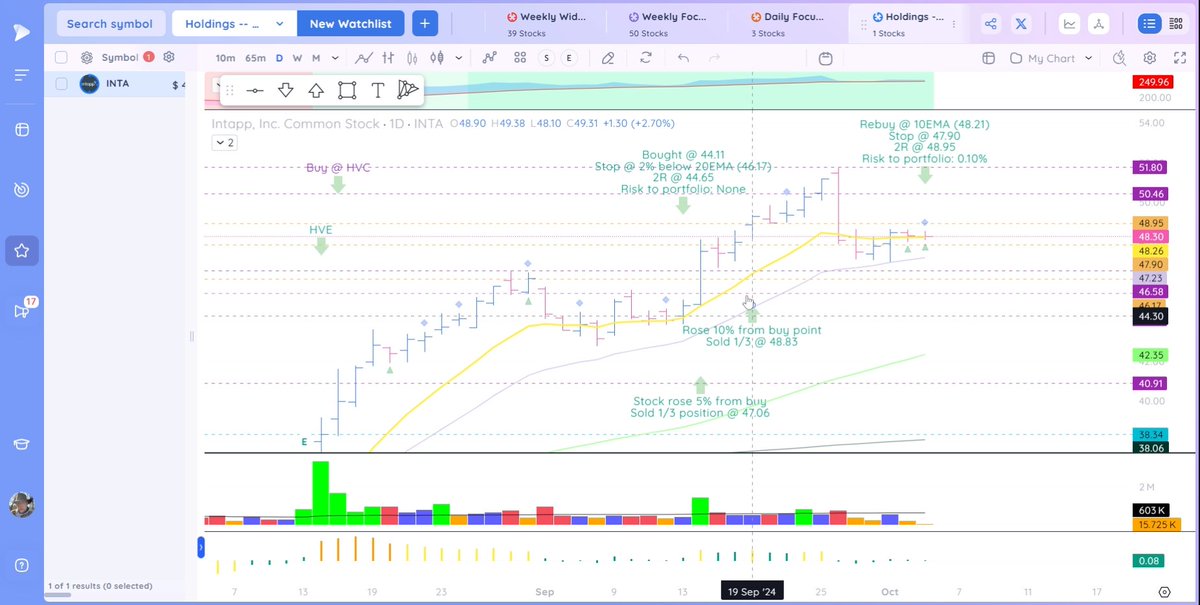Click the app logo in the sidebar

21,31
